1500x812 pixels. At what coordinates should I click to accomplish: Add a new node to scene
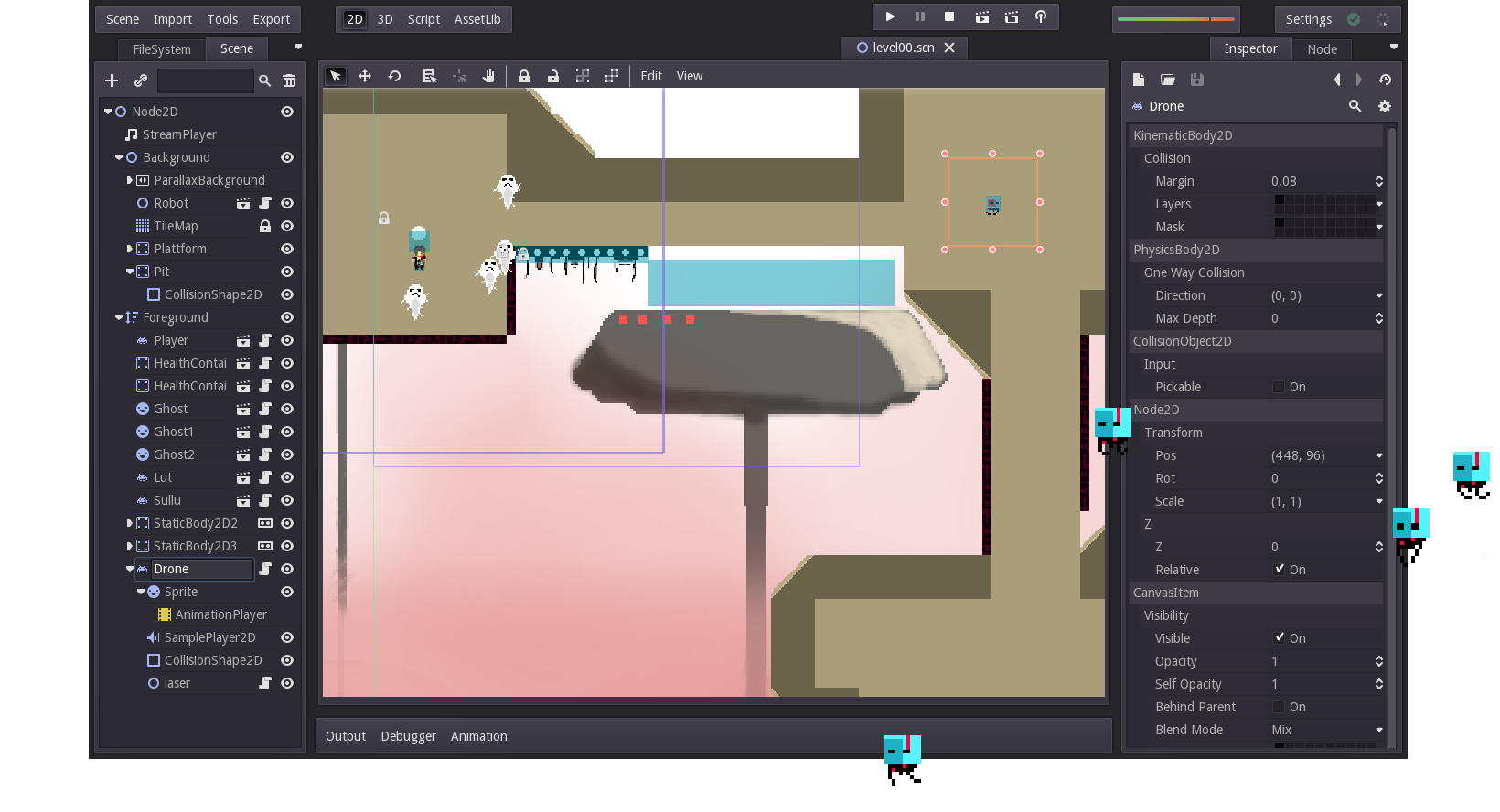pos(112,80)
